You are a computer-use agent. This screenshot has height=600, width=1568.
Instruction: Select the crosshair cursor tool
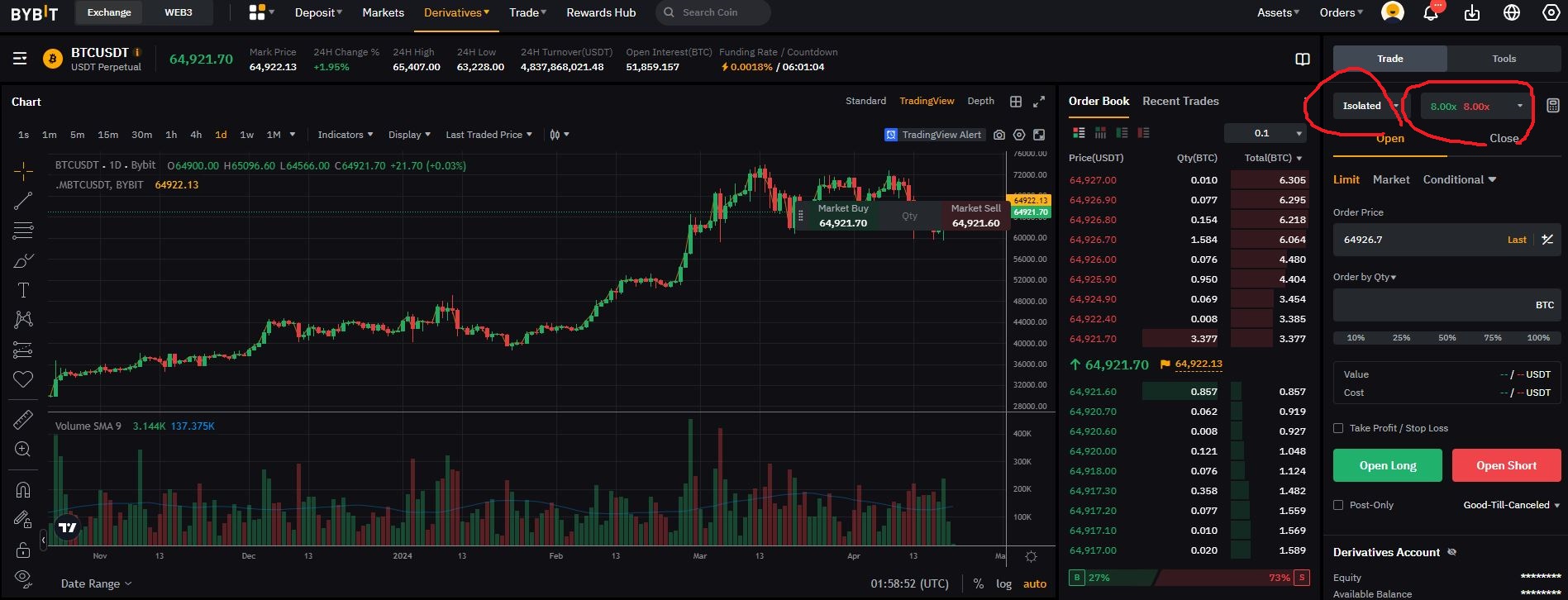[x=23, y=171]
